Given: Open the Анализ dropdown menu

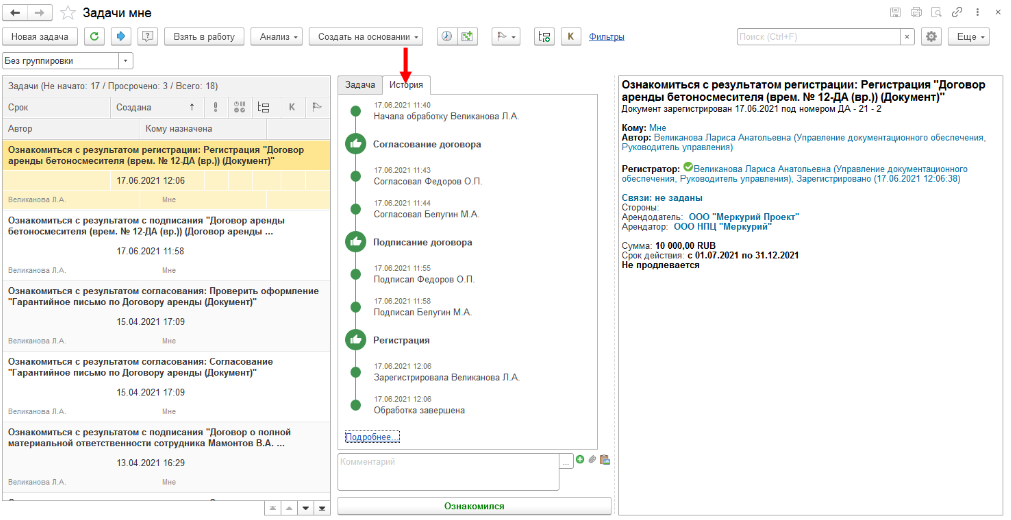Looking at the screenshot, I should 277,37.
